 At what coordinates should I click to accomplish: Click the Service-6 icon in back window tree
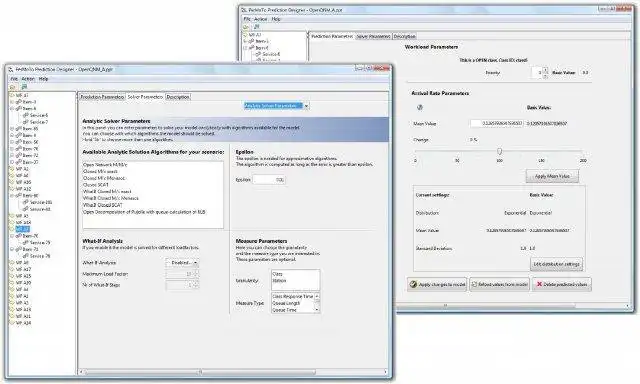click(258, 54)
